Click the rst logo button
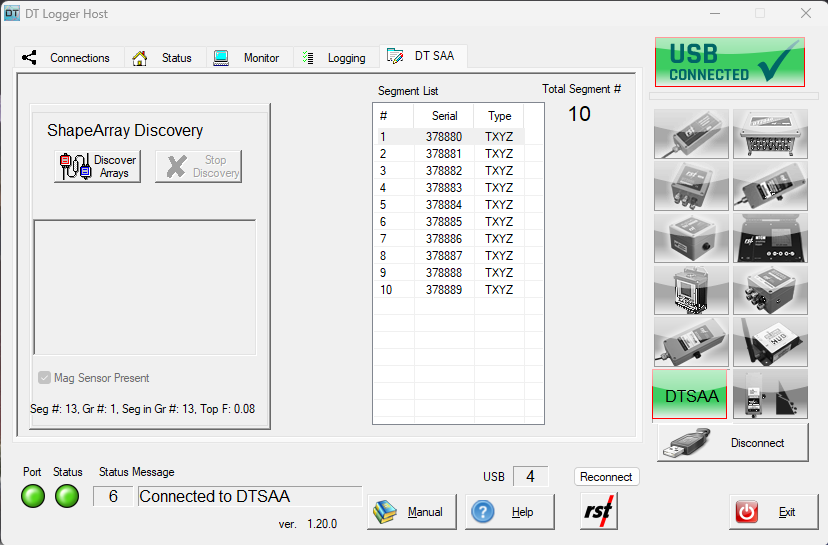The image size is (828, 545). [599, 511]
